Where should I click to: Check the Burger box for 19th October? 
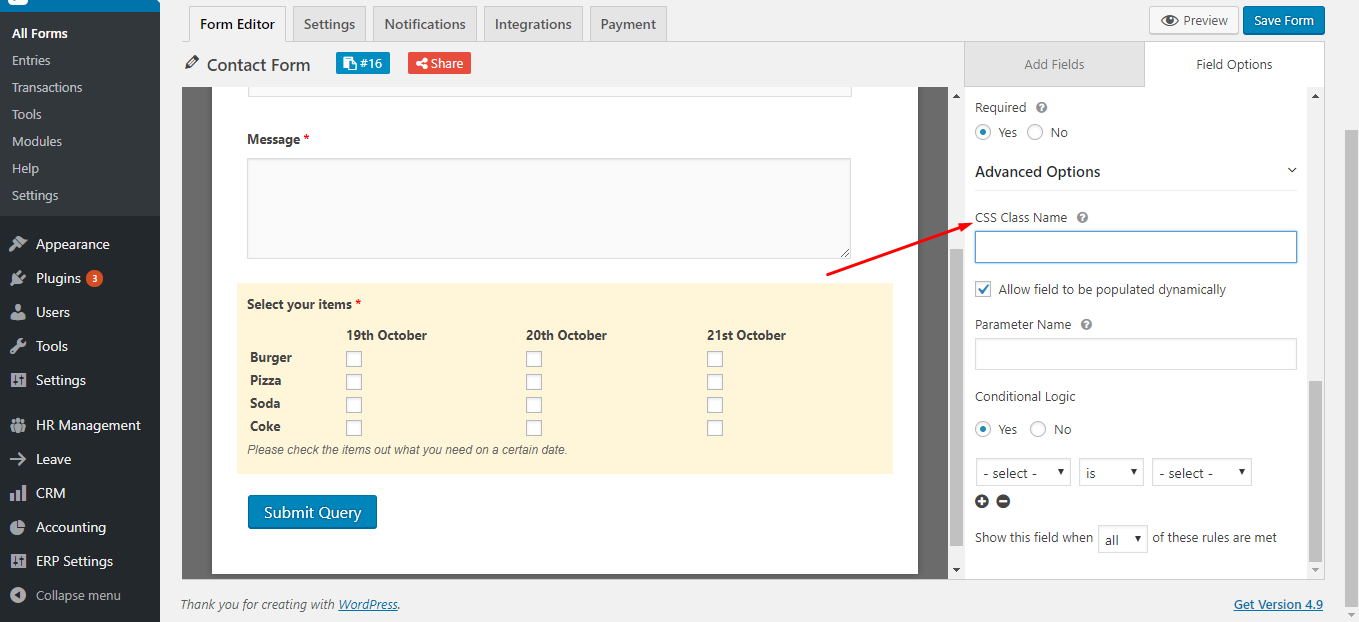click(x=353, y=358)
